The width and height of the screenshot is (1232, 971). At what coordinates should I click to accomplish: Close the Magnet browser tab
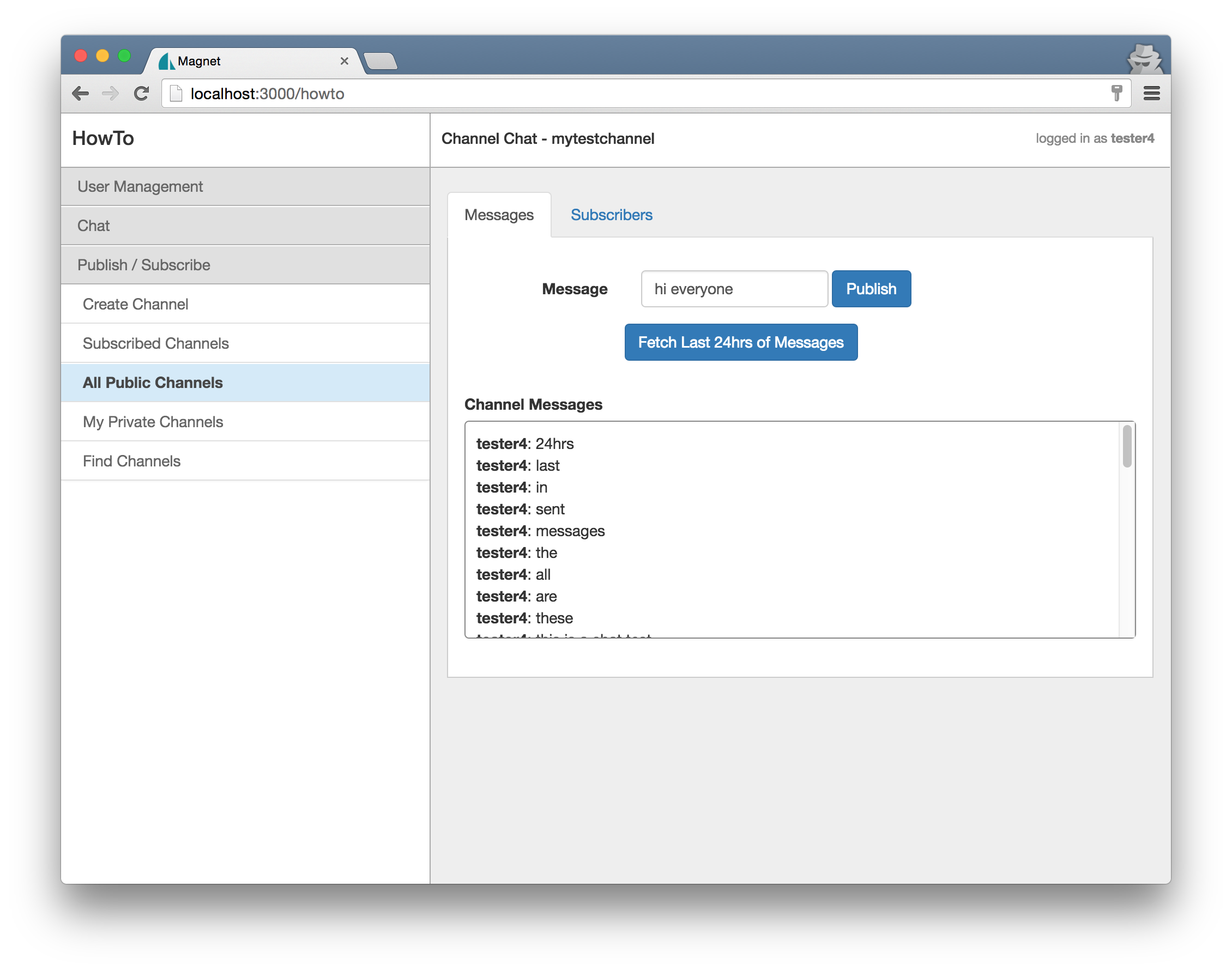click(x=344, y=61)
